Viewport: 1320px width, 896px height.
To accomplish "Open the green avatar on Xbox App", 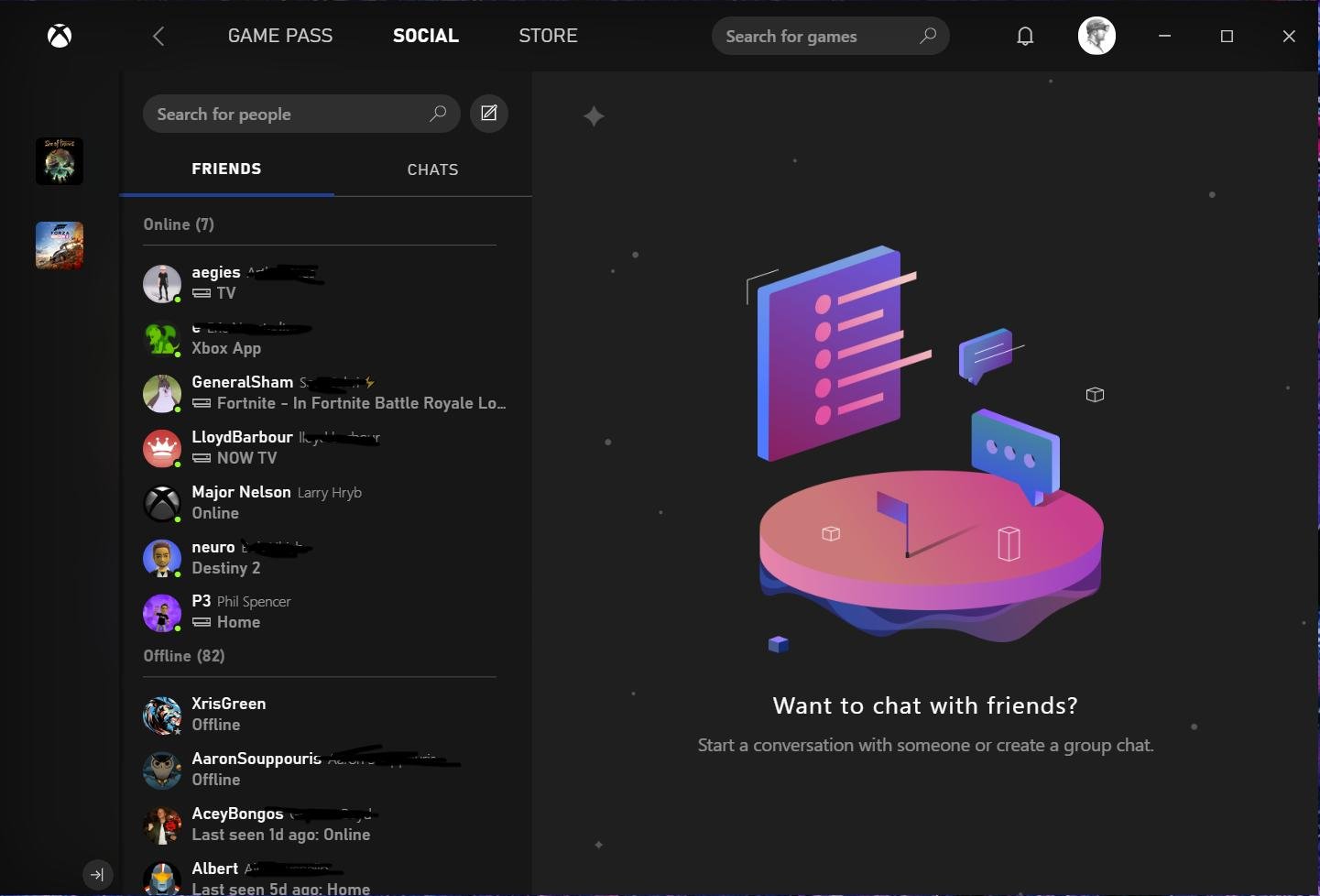I will click(x=162, y=339).
